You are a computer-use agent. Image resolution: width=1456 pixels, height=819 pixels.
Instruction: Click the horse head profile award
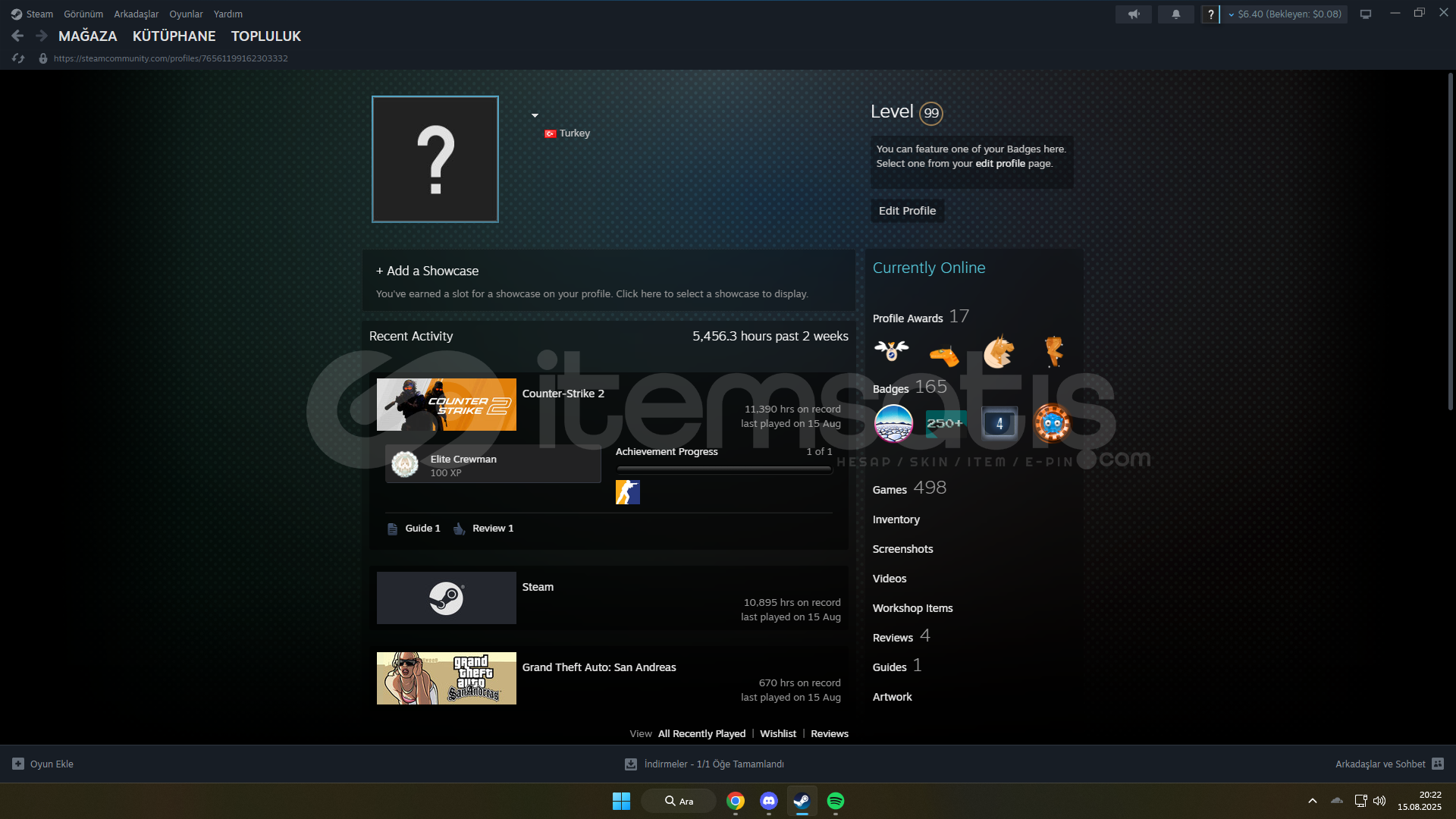(999, 352)
